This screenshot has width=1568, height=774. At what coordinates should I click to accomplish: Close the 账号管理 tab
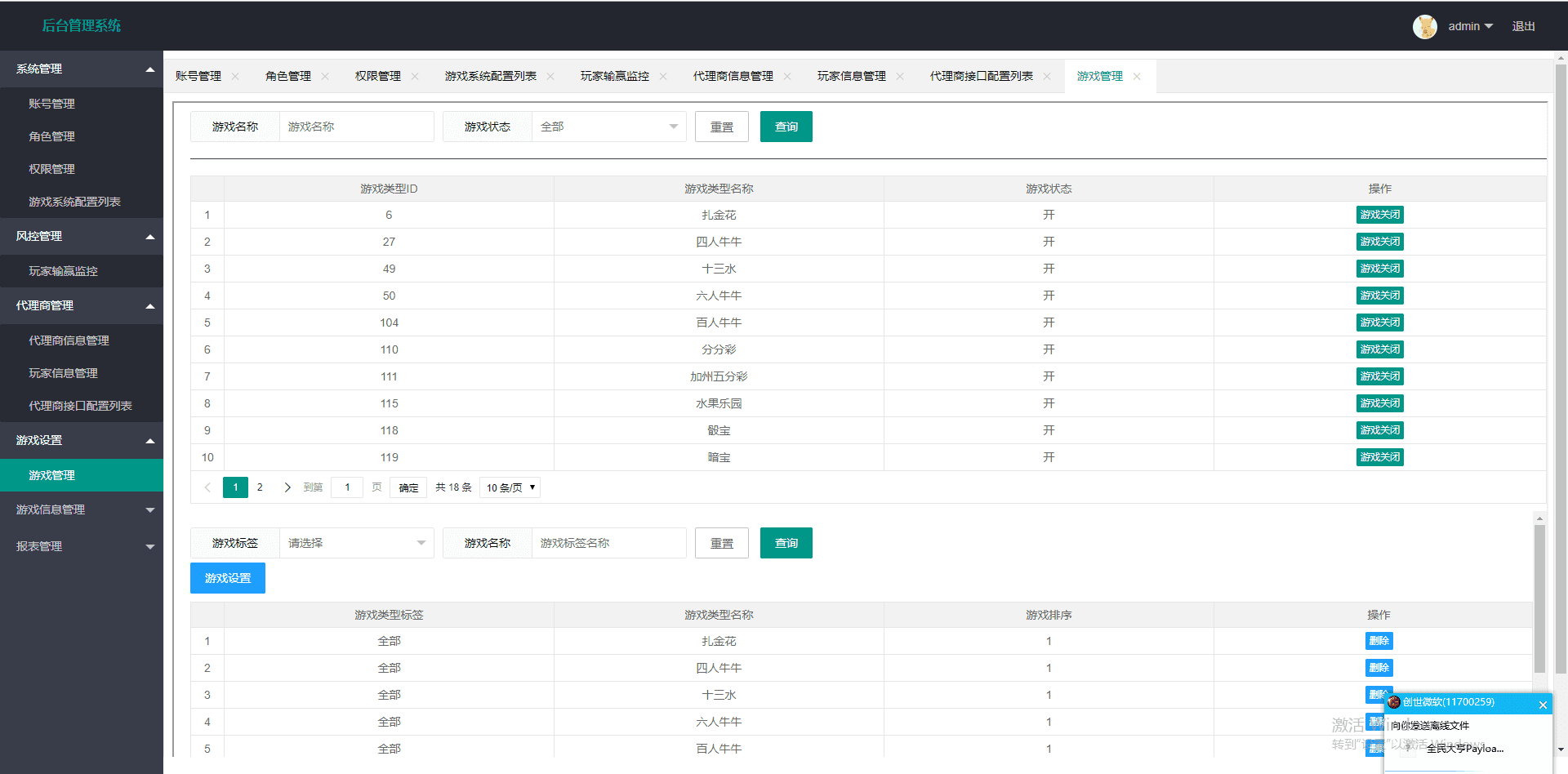[x=235, y=77]
